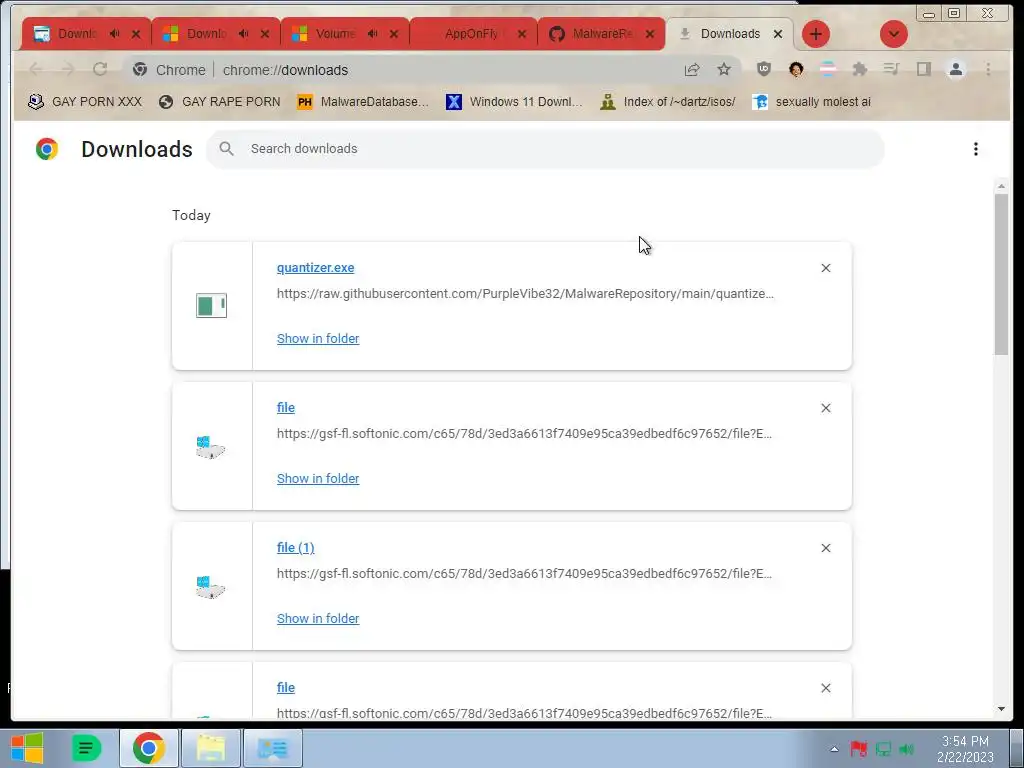Show hidden tray icons arrow
Screen dimensions: 1024x768
tap(834, 749)
